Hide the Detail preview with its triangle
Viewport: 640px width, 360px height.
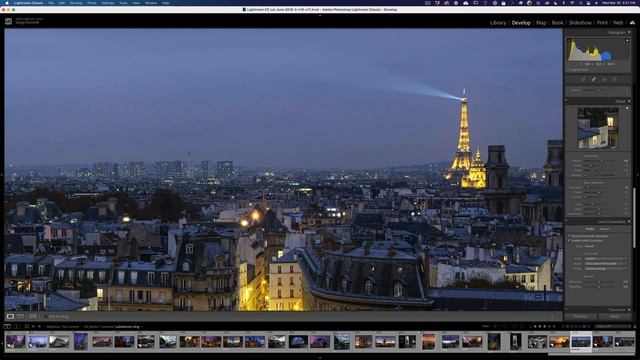point(627,108)
